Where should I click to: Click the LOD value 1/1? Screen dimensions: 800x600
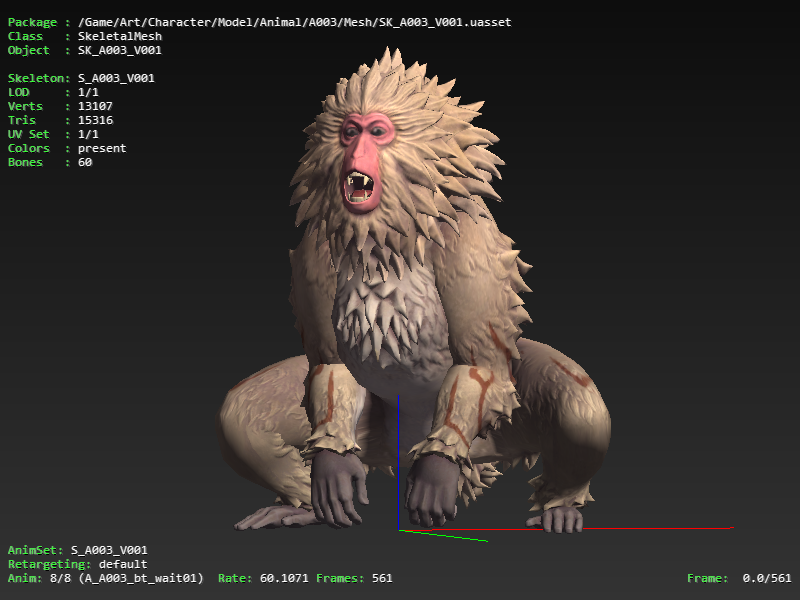88,92
